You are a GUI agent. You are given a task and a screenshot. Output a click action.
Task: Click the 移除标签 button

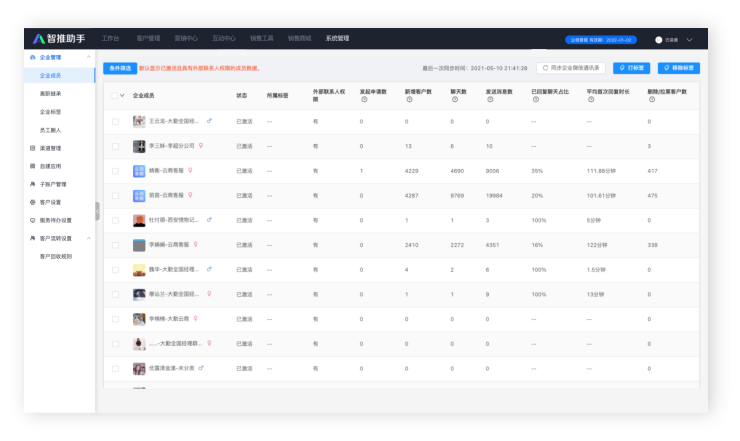pos(679,68)
